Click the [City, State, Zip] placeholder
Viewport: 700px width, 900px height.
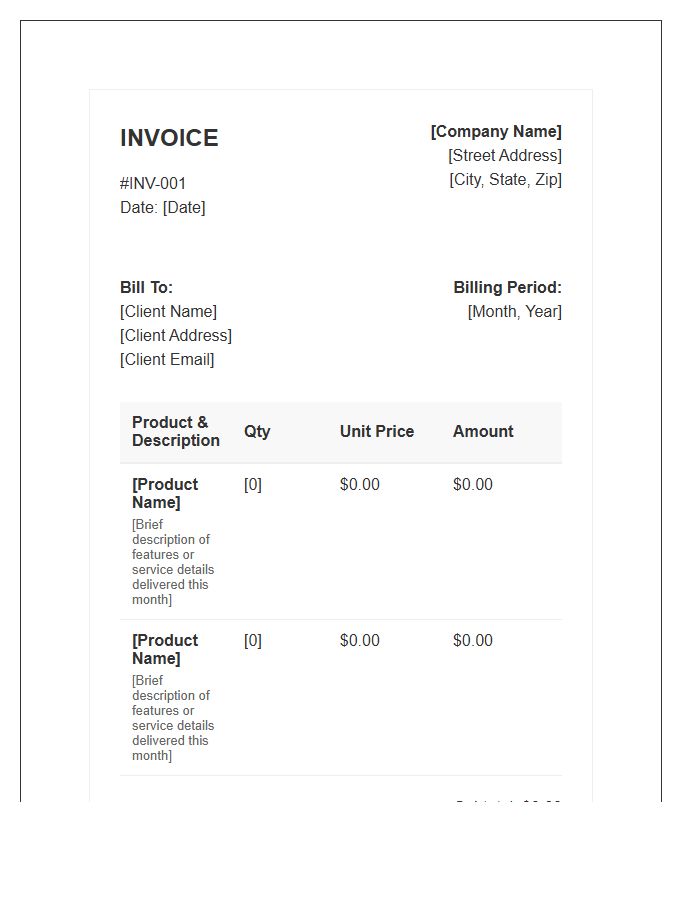(505, 180)
